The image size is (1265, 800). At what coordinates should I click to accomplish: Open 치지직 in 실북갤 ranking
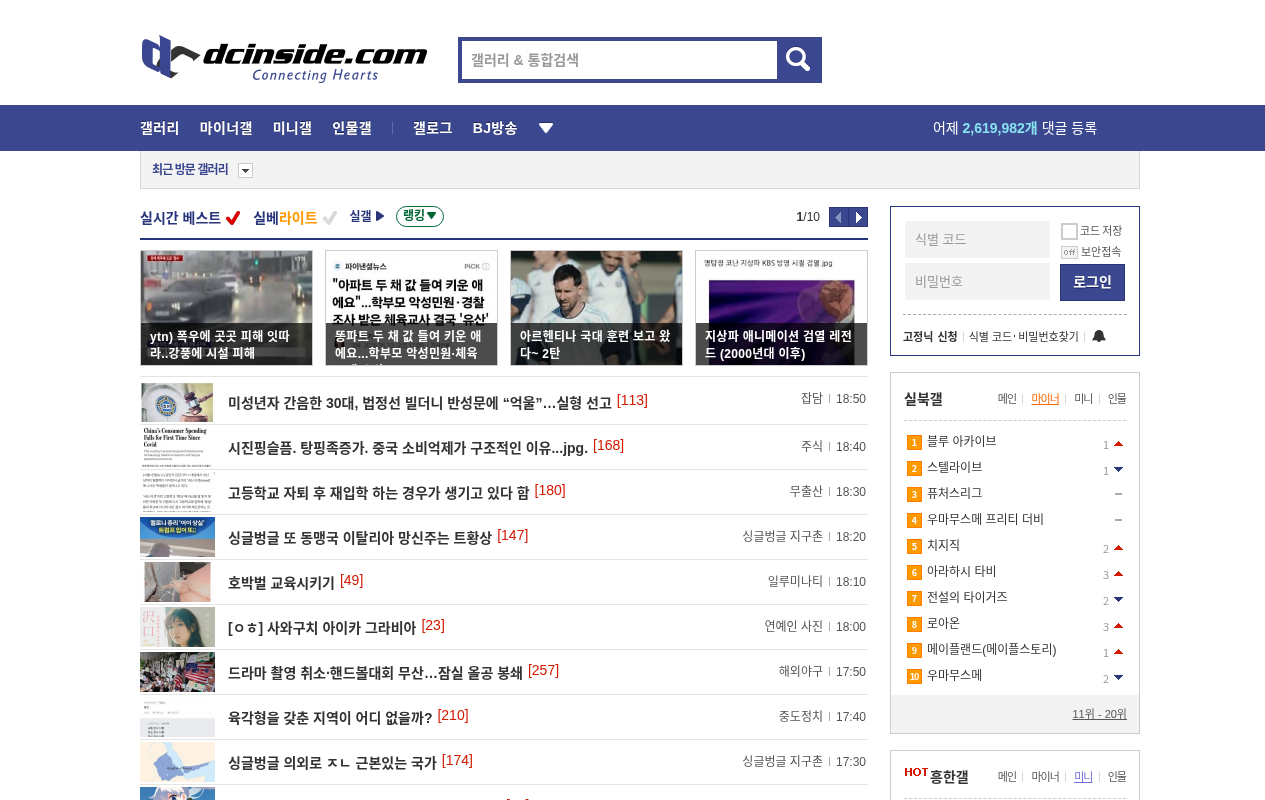click(x=943, y=545)
